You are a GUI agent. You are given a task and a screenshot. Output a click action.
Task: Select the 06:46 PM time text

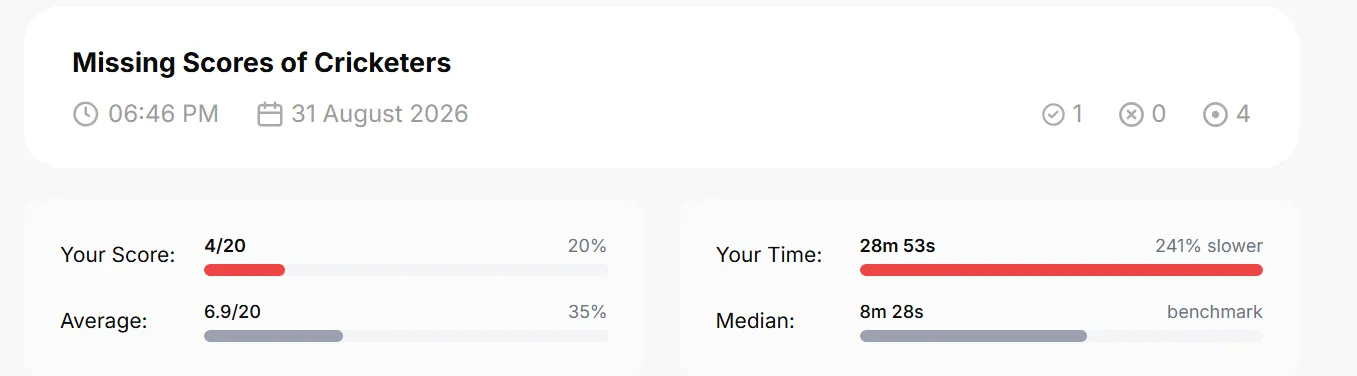coord(163,114)
